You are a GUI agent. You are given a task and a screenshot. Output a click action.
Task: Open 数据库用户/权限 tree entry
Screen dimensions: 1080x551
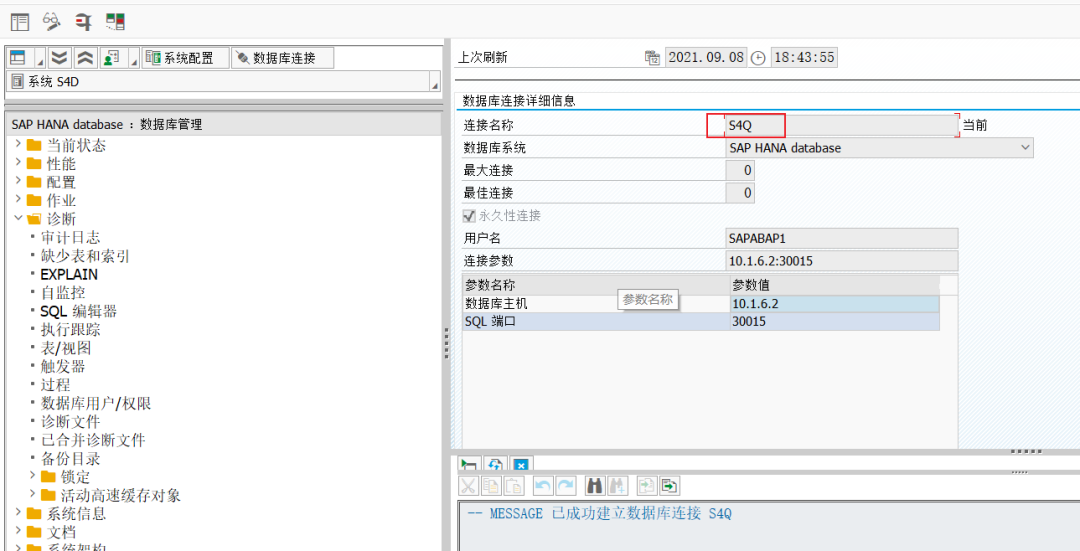[96, 404]
